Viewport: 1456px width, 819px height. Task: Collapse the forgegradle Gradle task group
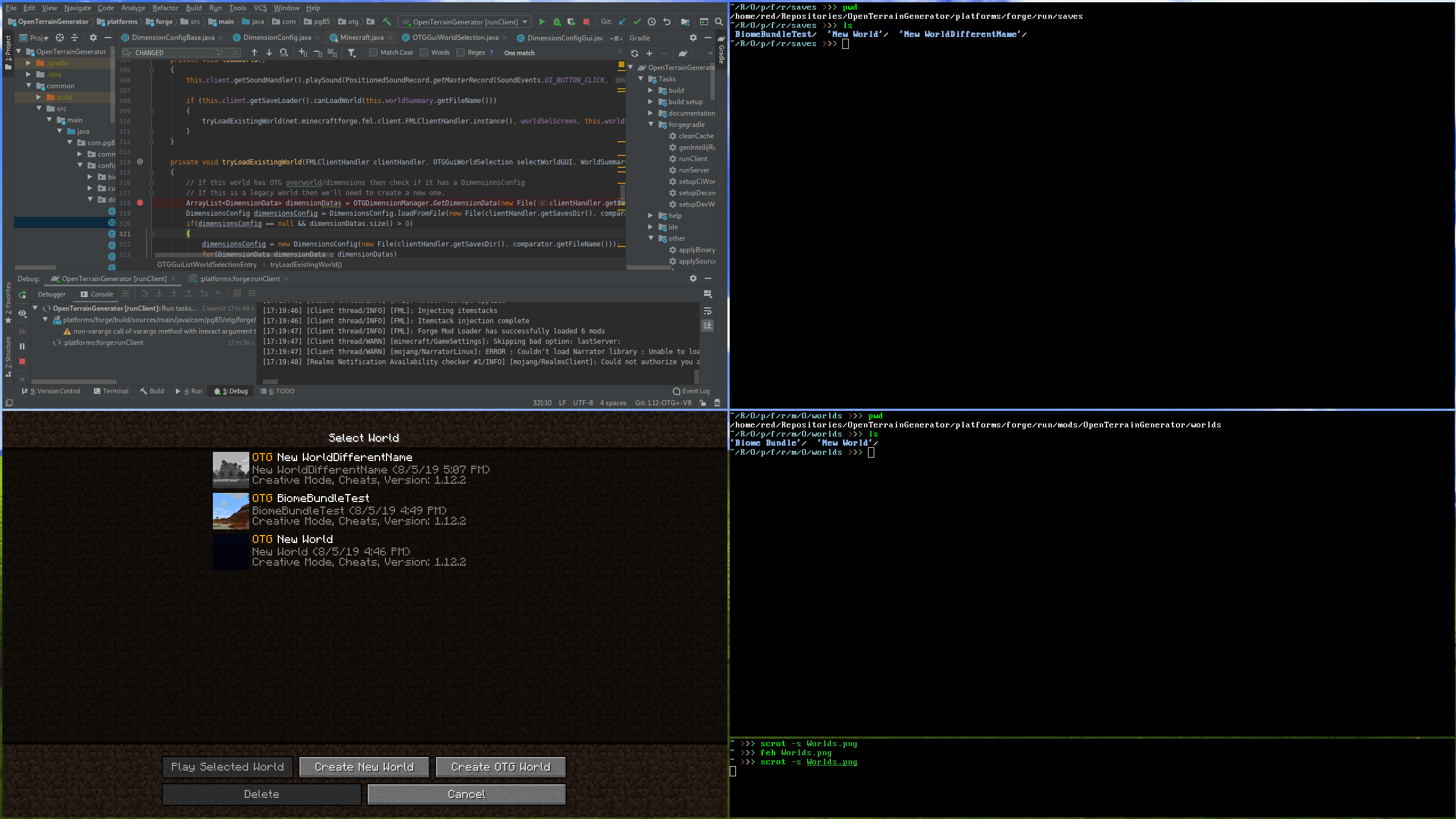pyautogui.click(x=651, y=124)
